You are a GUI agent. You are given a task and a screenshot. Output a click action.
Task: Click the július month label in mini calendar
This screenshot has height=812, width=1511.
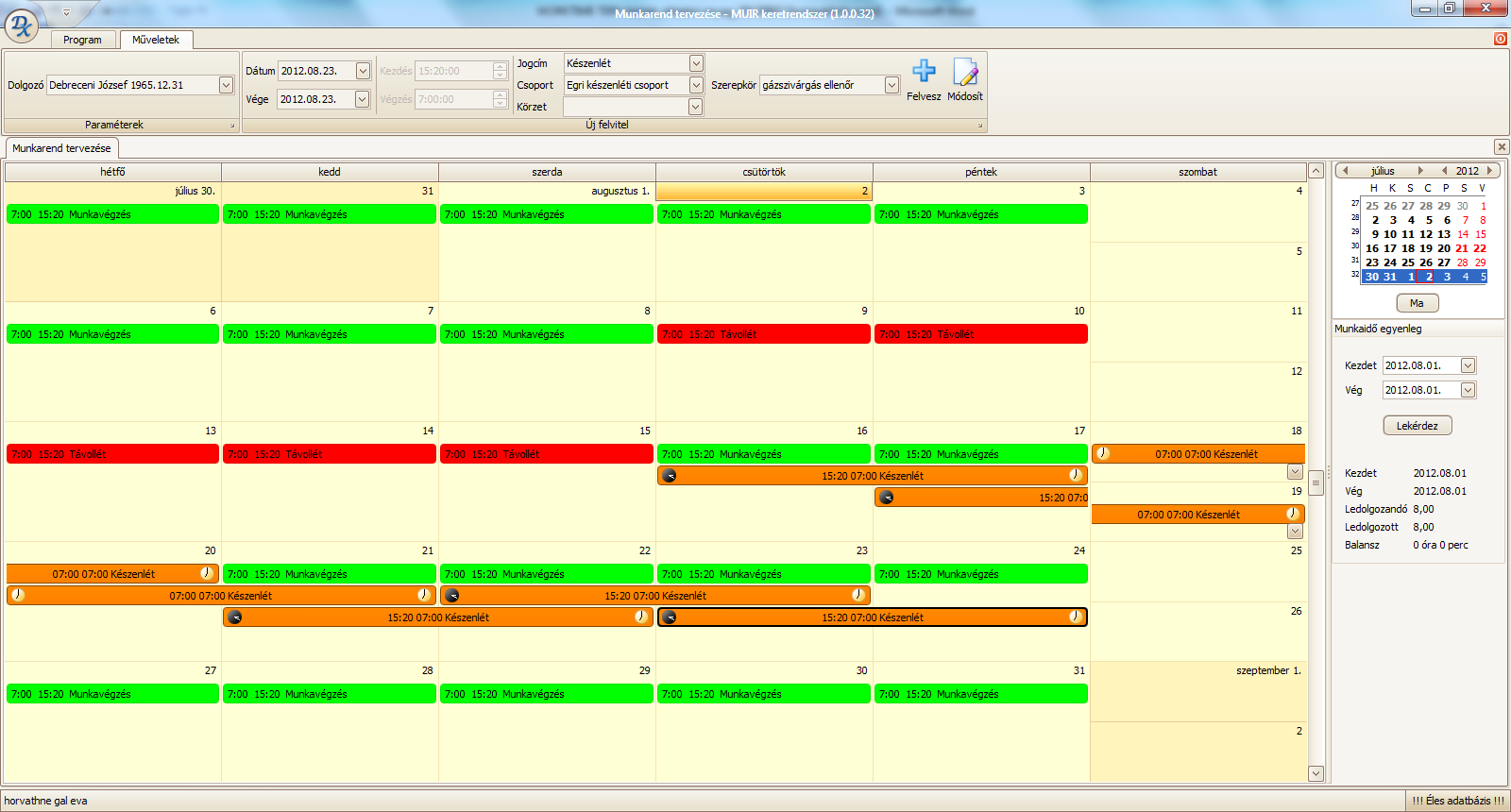(x=1383, y=171)
